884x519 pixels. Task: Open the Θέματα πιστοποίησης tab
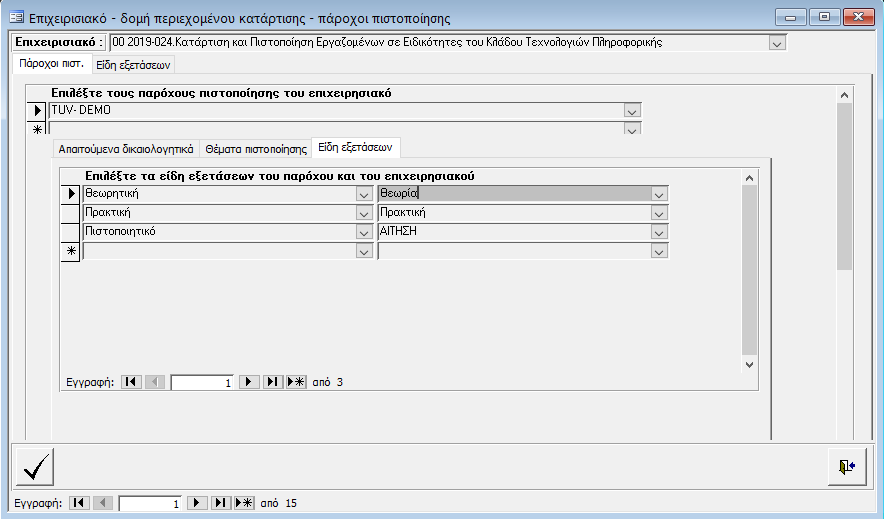click(255, 148)
